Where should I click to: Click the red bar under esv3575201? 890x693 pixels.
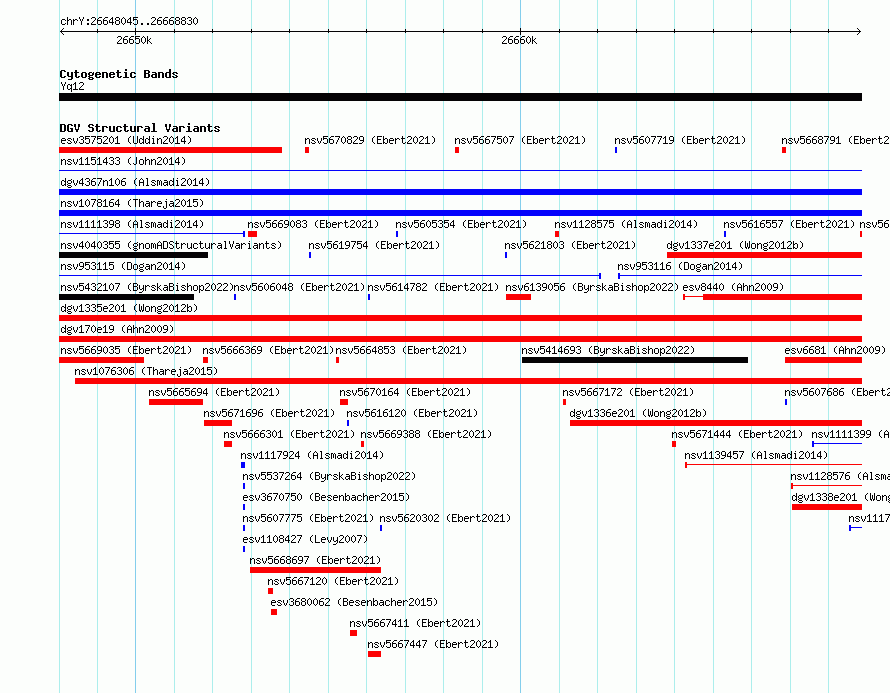170,150
